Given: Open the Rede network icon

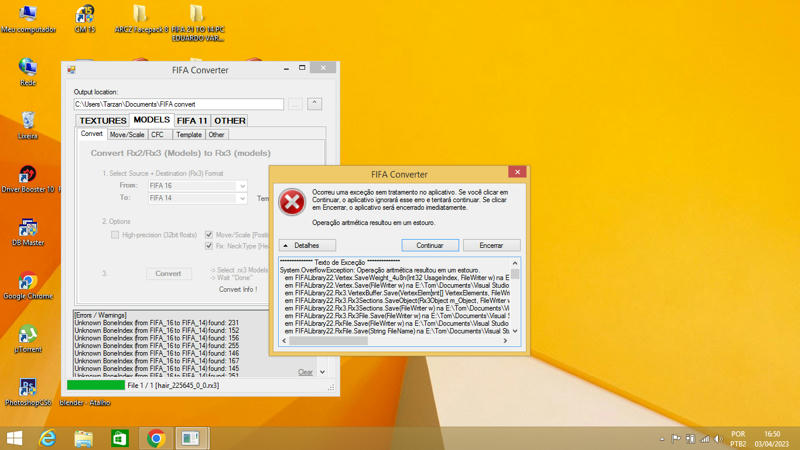Looking at the screenshot, I should tap(28, 72).
